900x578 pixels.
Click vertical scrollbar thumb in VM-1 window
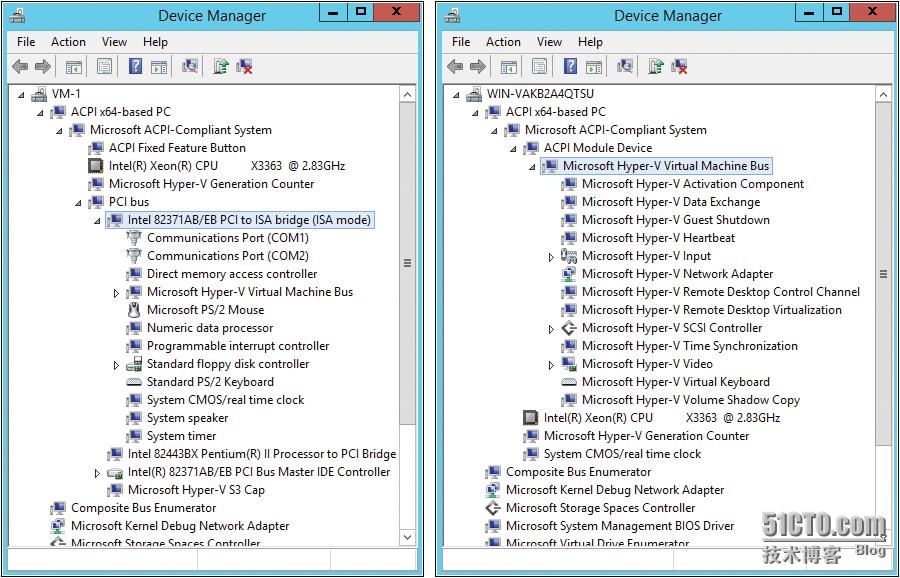coord(408,263)
